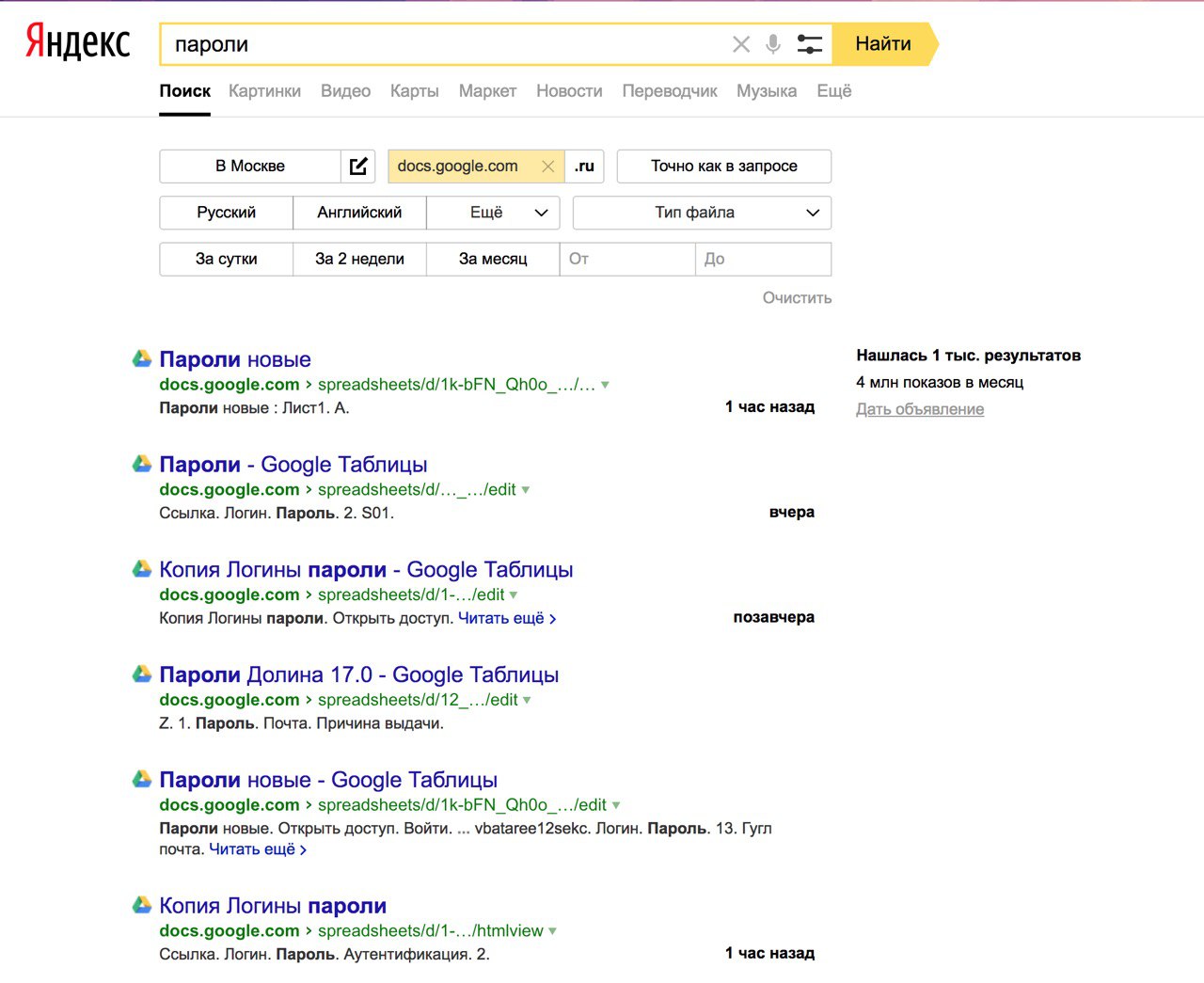Image resolution: width=1204 pixels, height=983 pixels.
Task: Expand URL arrow under Копия Логины пароли - Google Таблицы
Action: point(514,595)
